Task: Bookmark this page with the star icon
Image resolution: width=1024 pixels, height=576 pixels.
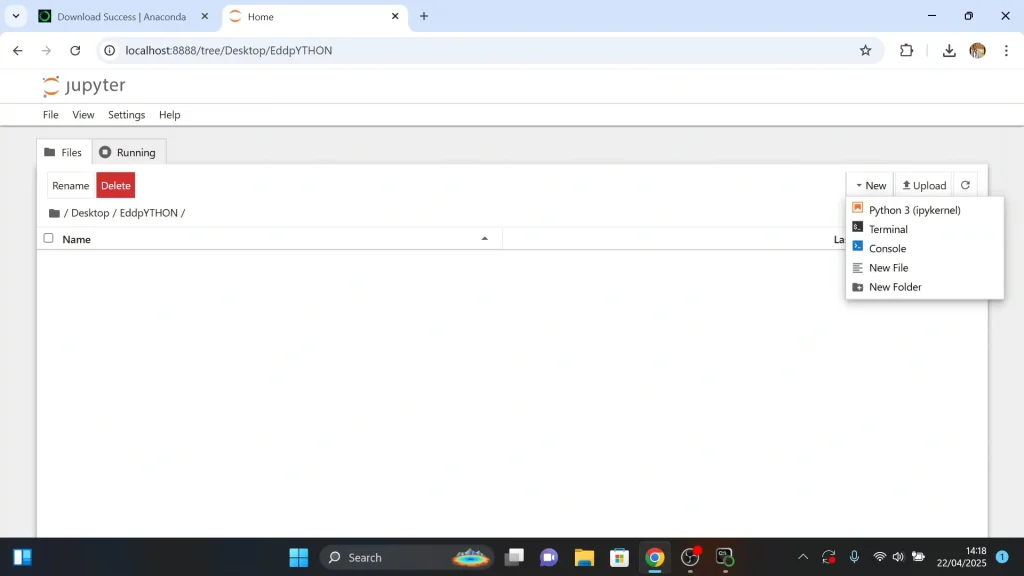Action: point(866,51)
